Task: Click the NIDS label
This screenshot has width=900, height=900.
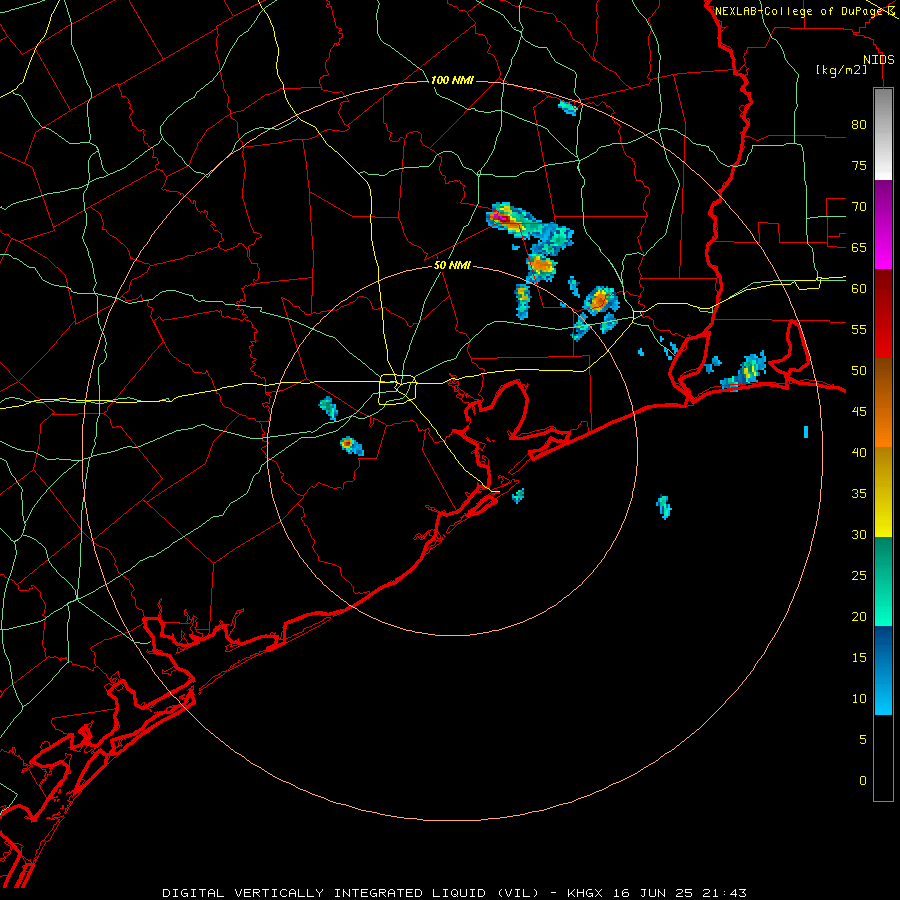Action: [878, 60]
